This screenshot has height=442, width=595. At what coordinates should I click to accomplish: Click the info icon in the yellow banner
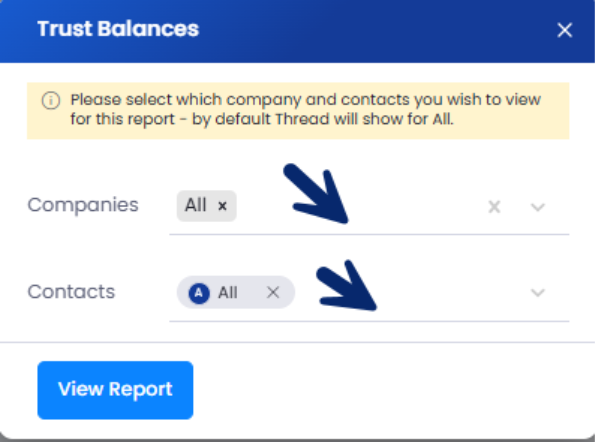pos(51,101)
